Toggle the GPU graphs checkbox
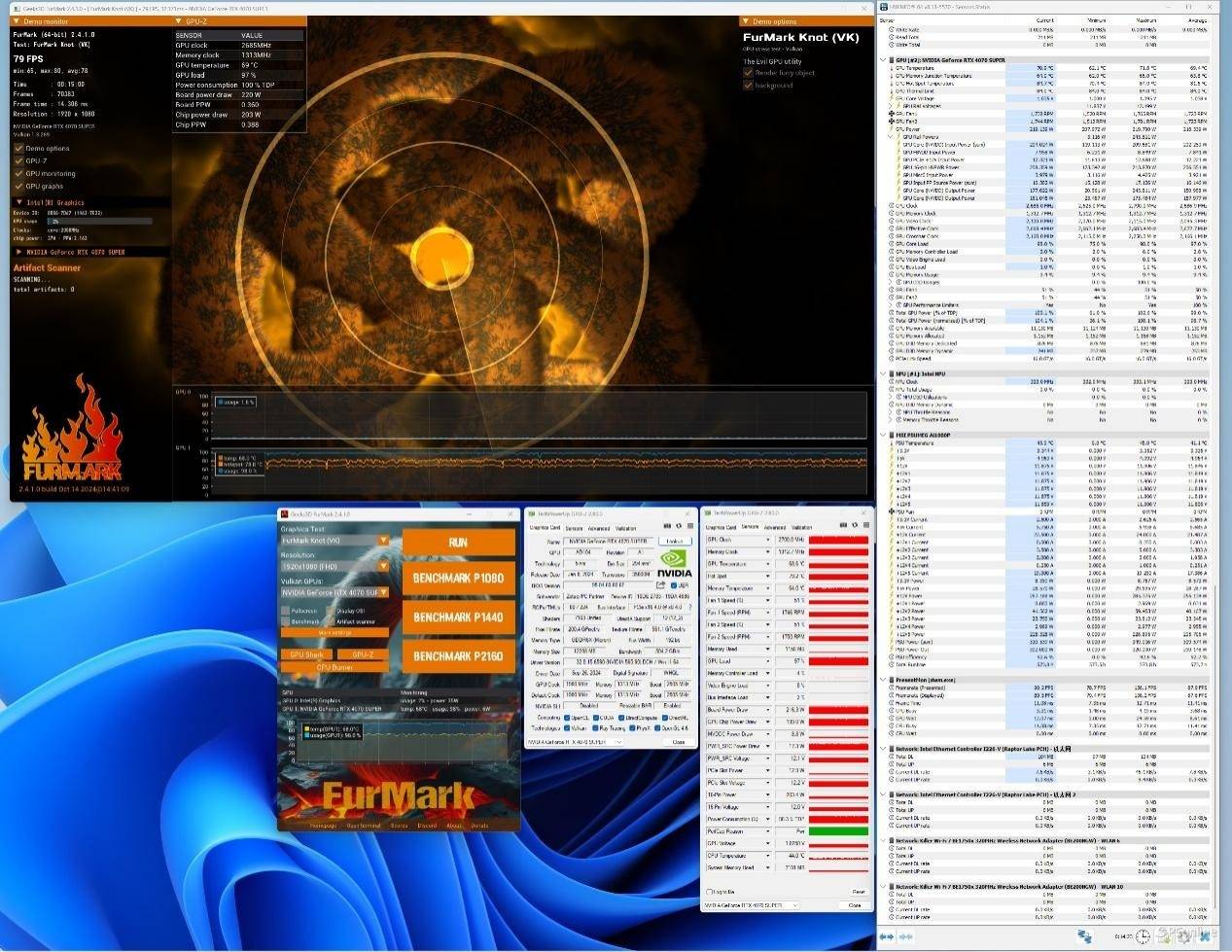This screenshot has height=952, width=1232. [18, 186]
